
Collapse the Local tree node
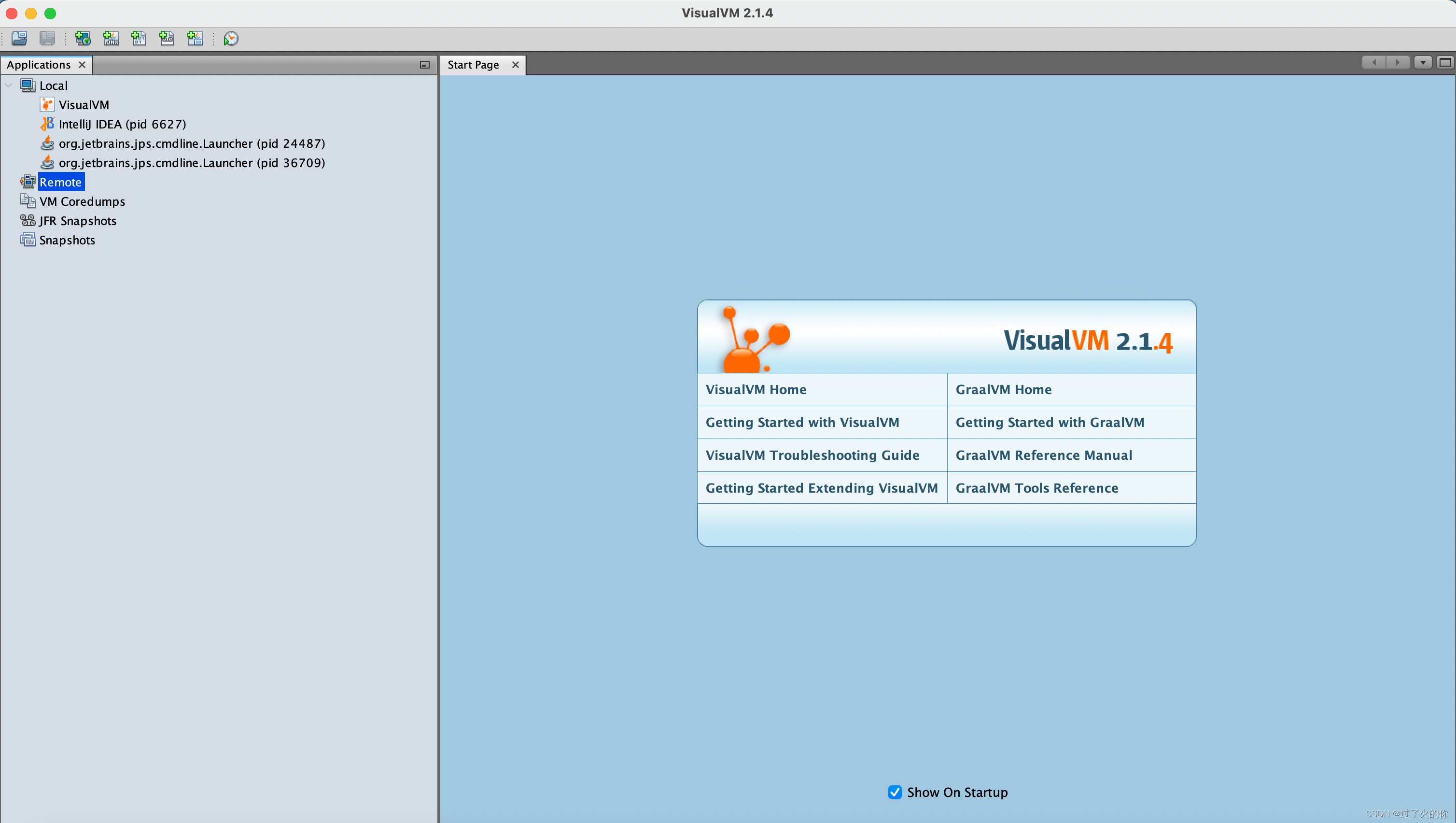(9, 85)
